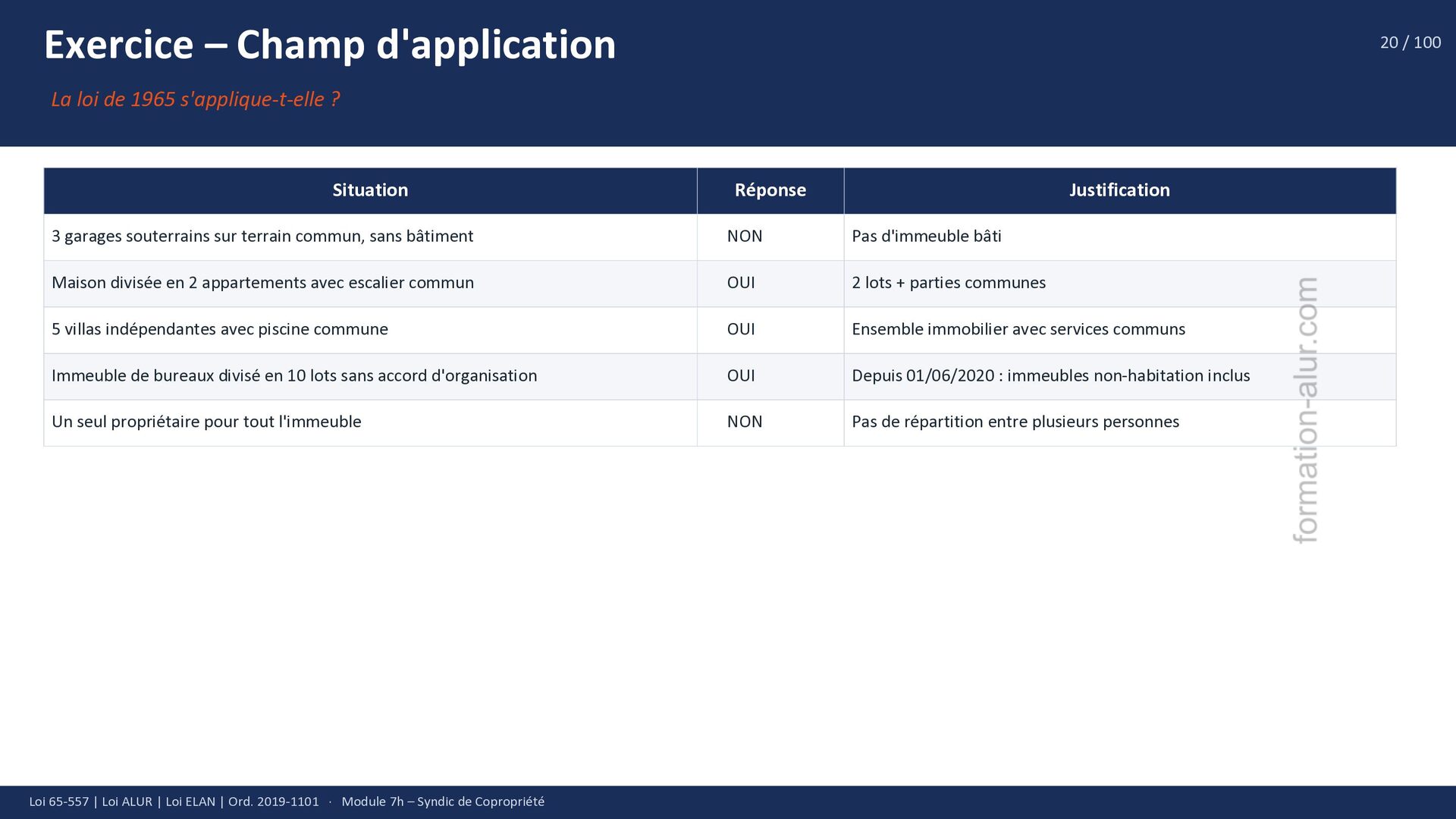Select the Justification column header
The height and width of the screenshot is (819, 1456).
(1119, 190)
